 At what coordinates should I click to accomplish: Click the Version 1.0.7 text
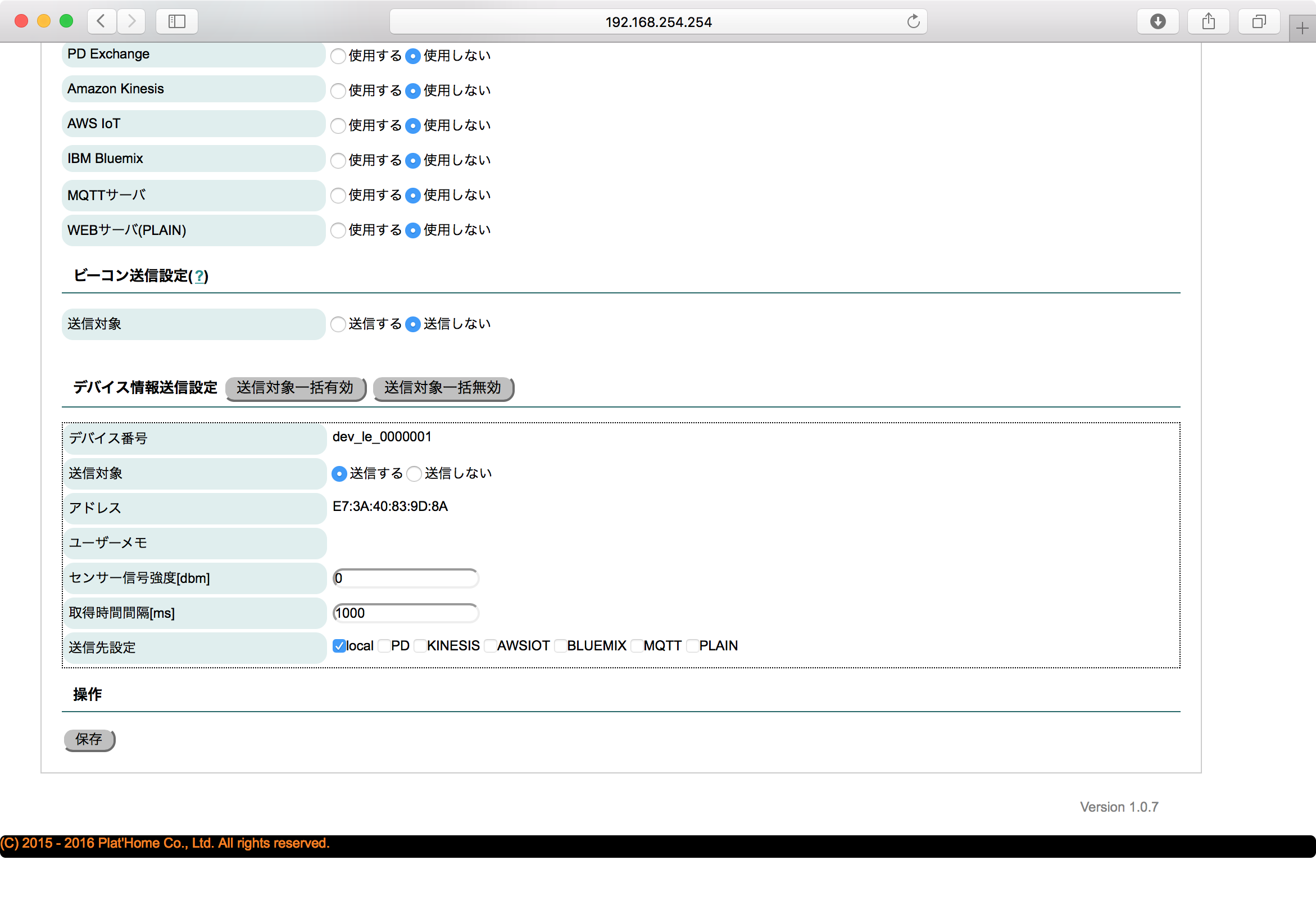1119,807
